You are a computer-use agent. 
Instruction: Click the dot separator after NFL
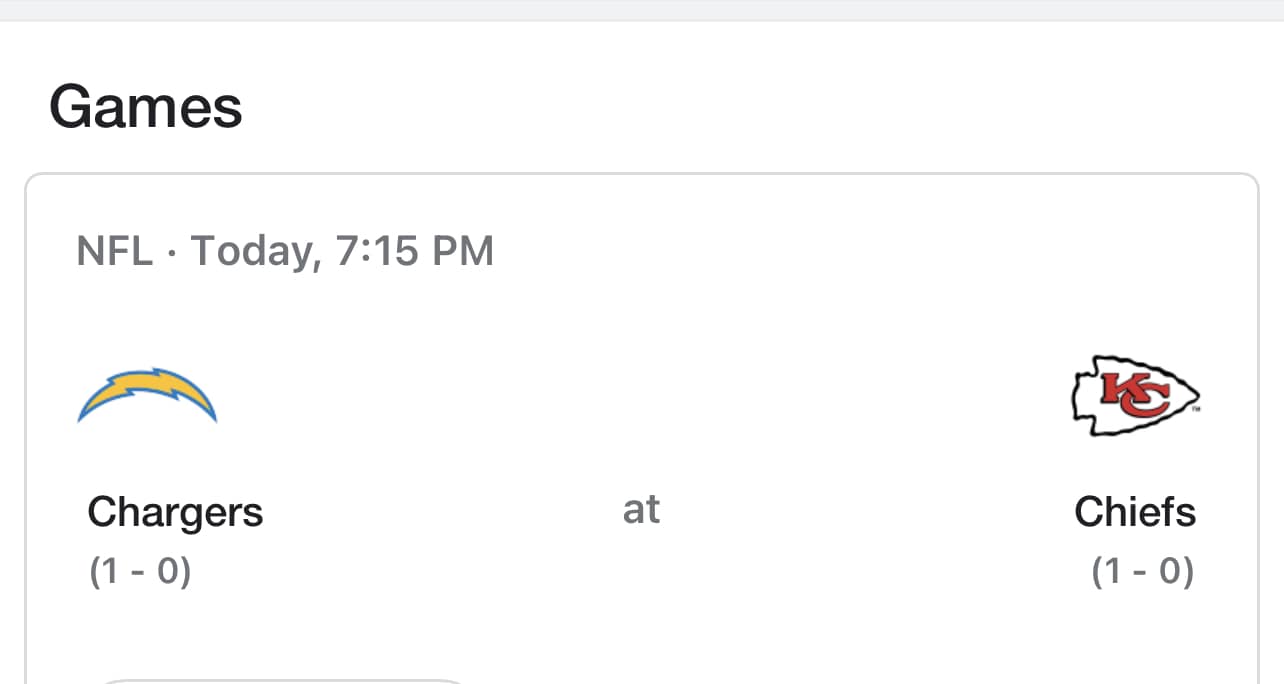pos(171,252)
